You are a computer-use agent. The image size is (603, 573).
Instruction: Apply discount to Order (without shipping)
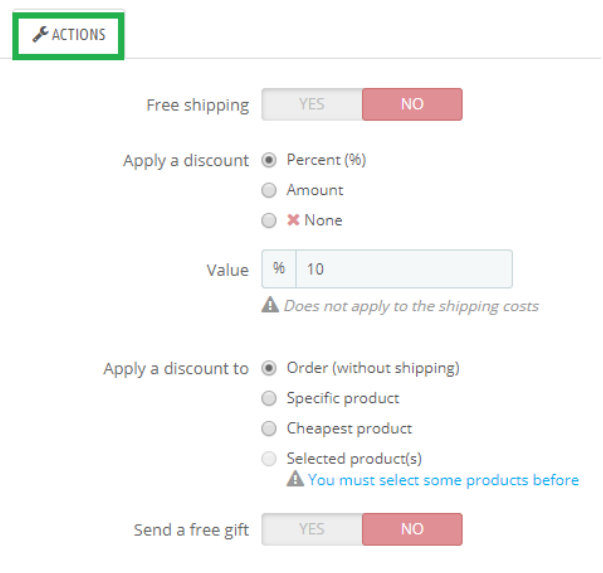[269, 368]
